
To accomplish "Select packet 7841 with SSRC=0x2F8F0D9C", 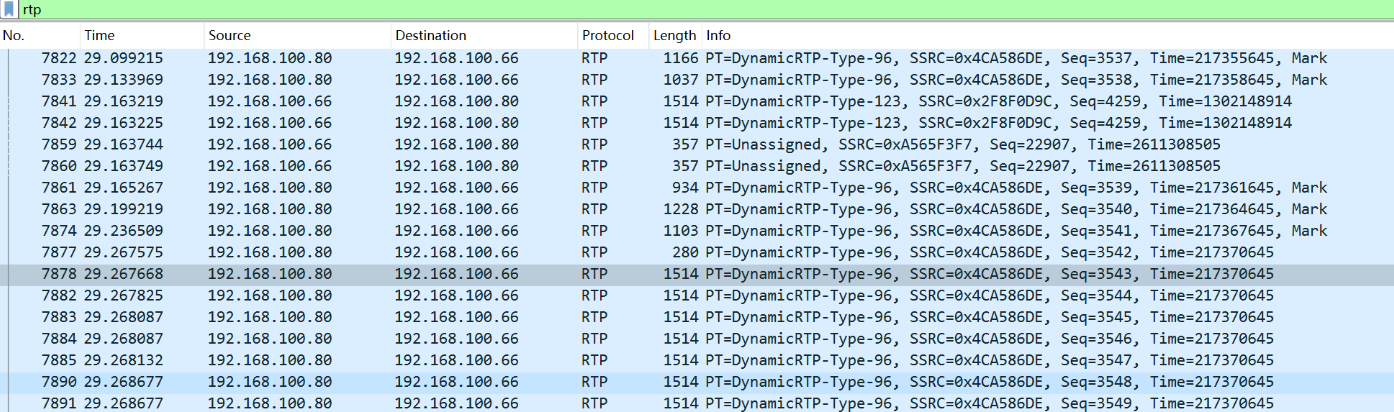I will coord(697,101).
